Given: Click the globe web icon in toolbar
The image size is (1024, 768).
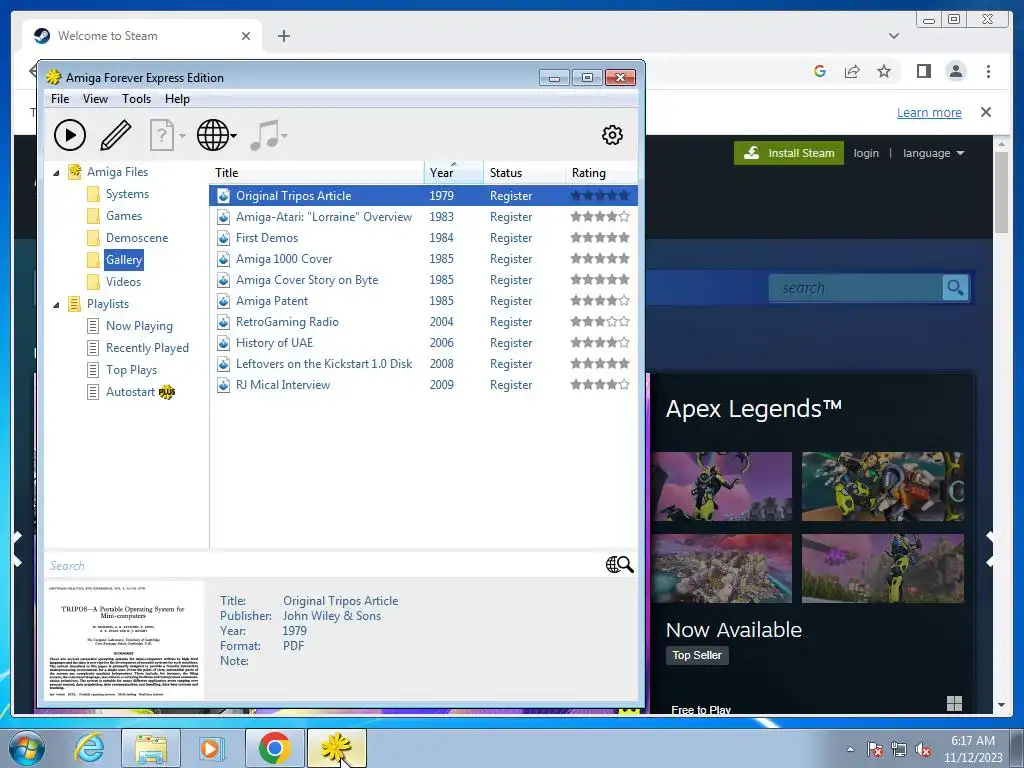Looking at the screenshot, I should [x=213, y=135].
